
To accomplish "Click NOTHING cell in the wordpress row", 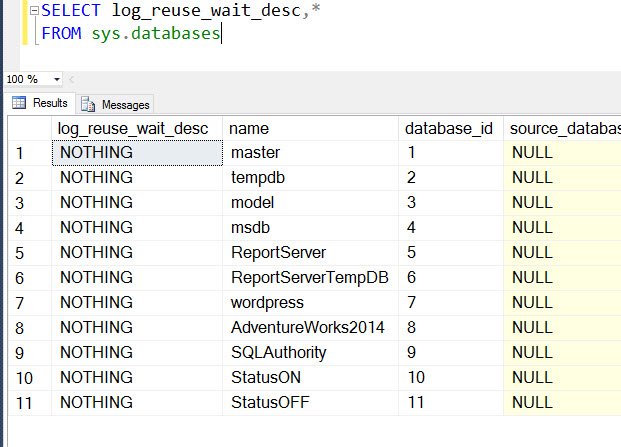I will [x=137, y=302].
